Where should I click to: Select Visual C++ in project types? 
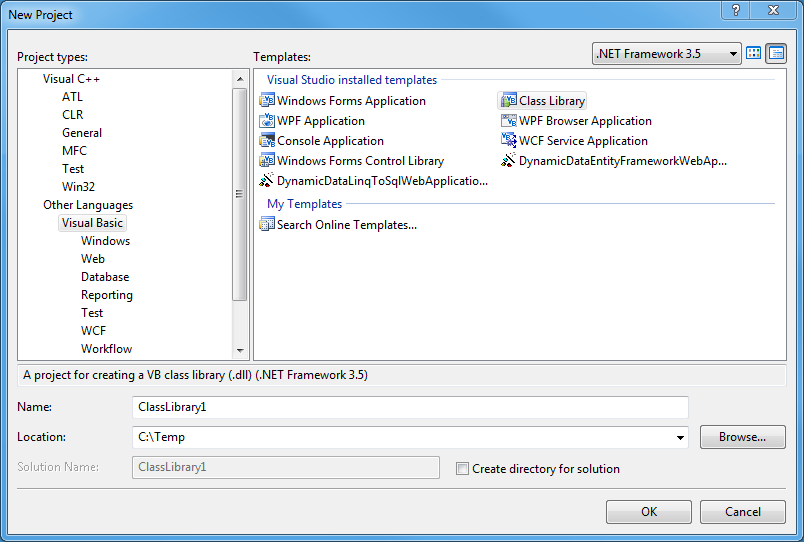click(71, 79)
